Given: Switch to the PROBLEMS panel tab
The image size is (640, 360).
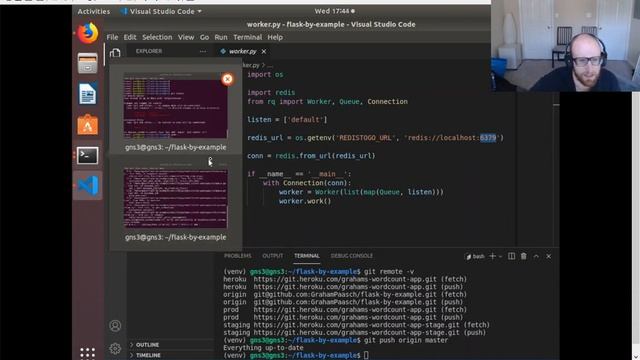Looking at the screenshot, I should [x=238, y=256].
